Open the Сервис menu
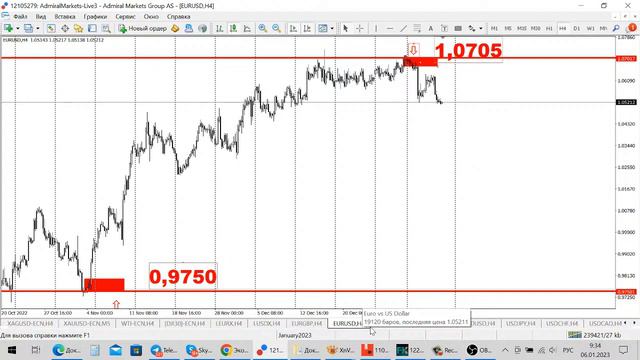The image size is (640, 360). pyautogui.click(x=125, y=17)
